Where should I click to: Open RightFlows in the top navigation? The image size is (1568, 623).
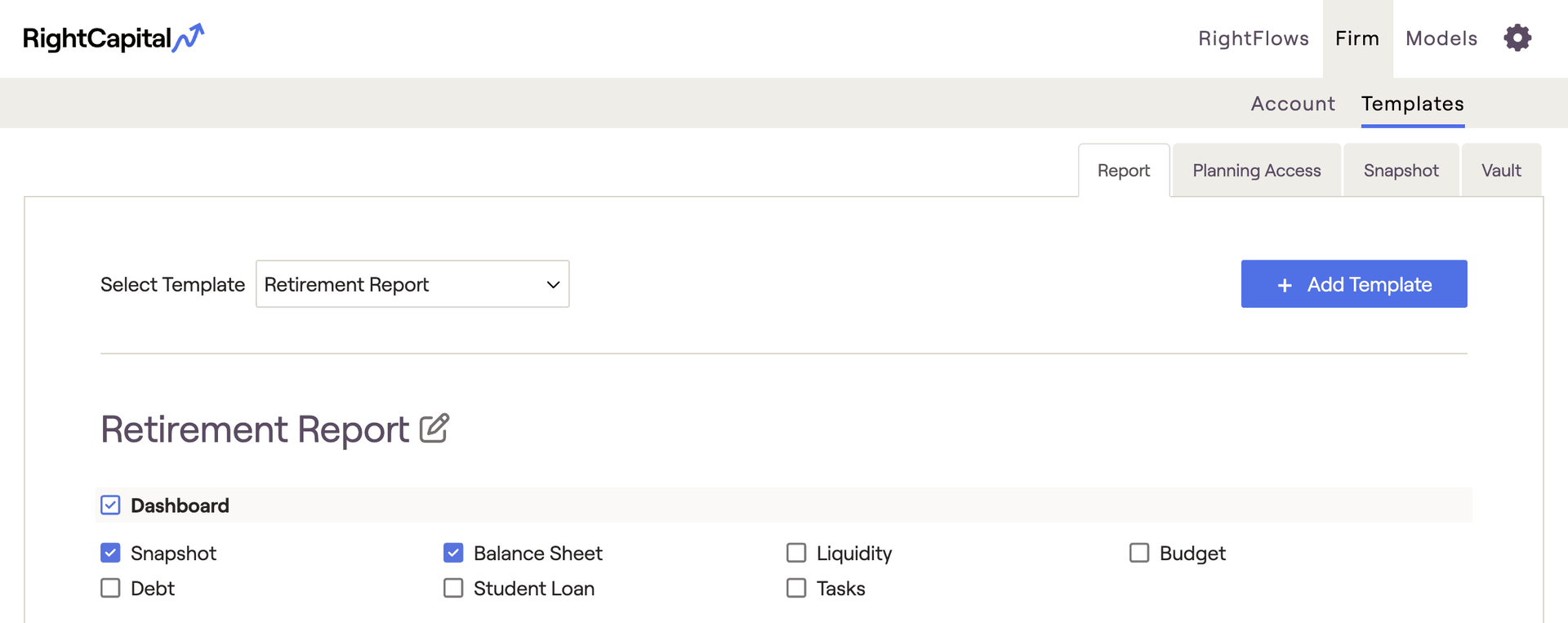click(1253, 38)
